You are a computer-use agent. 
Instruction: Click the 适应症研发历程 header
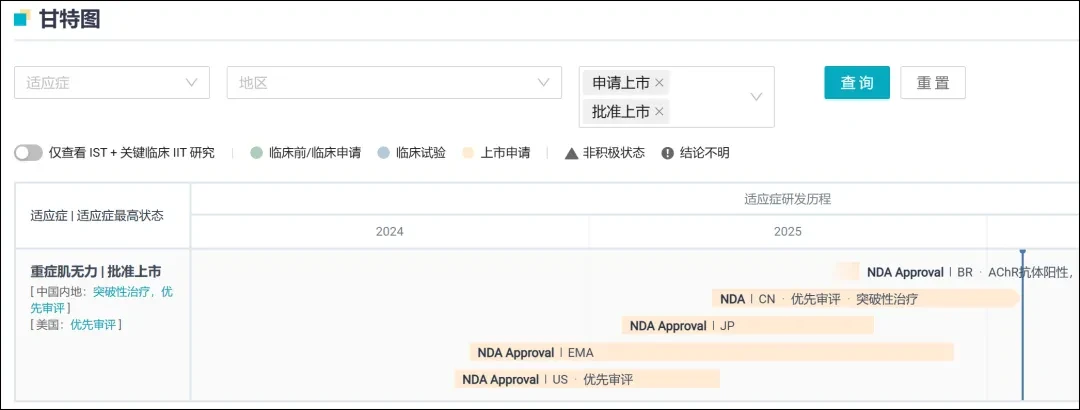coord(787,199)
